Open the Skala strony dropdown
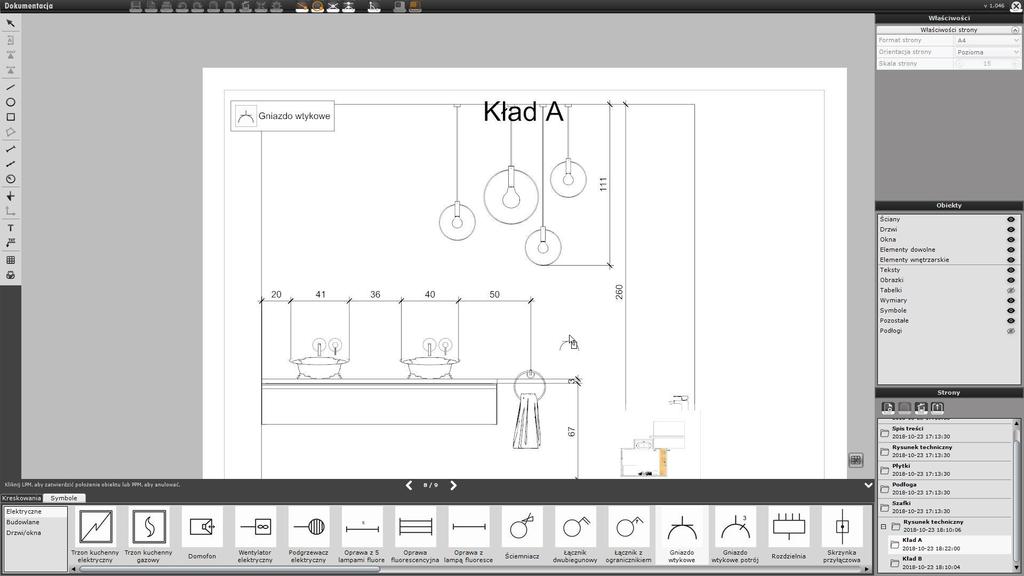1024x576 pixels. coord(987,64)
